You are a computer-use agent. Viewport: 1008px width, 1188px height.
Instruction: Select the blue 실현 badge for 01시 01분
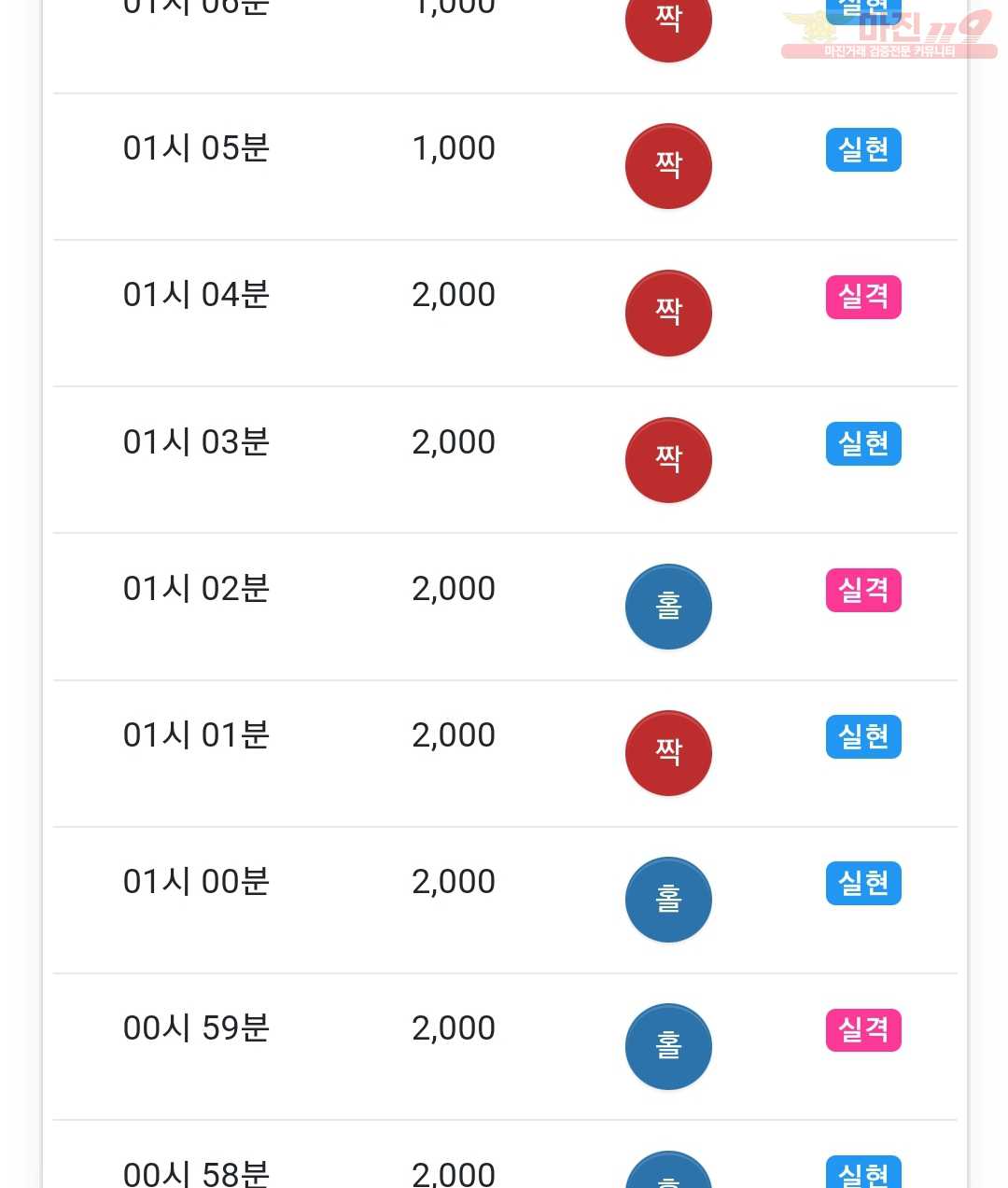click(x=863, y=736)
